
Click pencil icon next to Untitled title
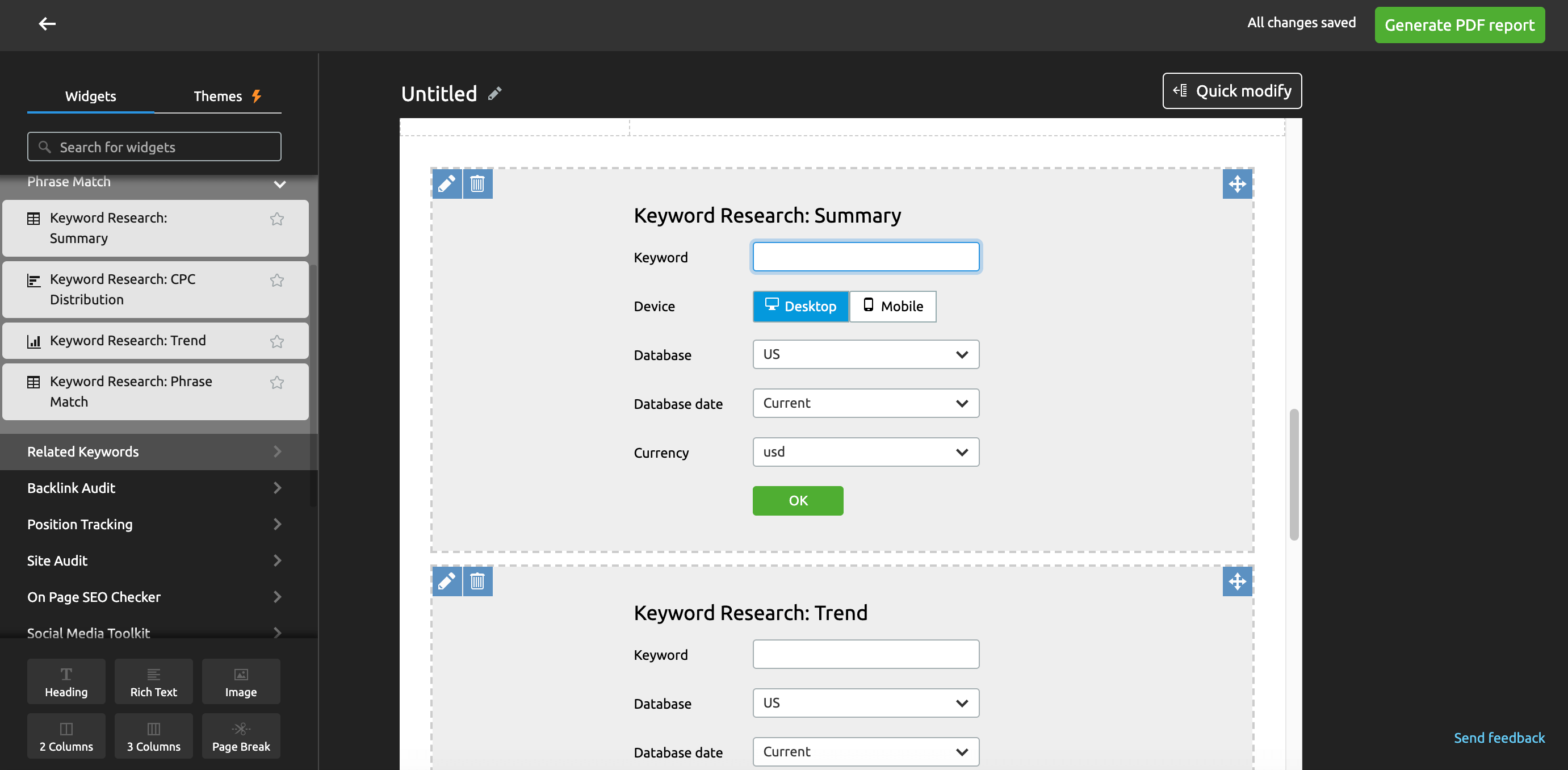point(495,94)
